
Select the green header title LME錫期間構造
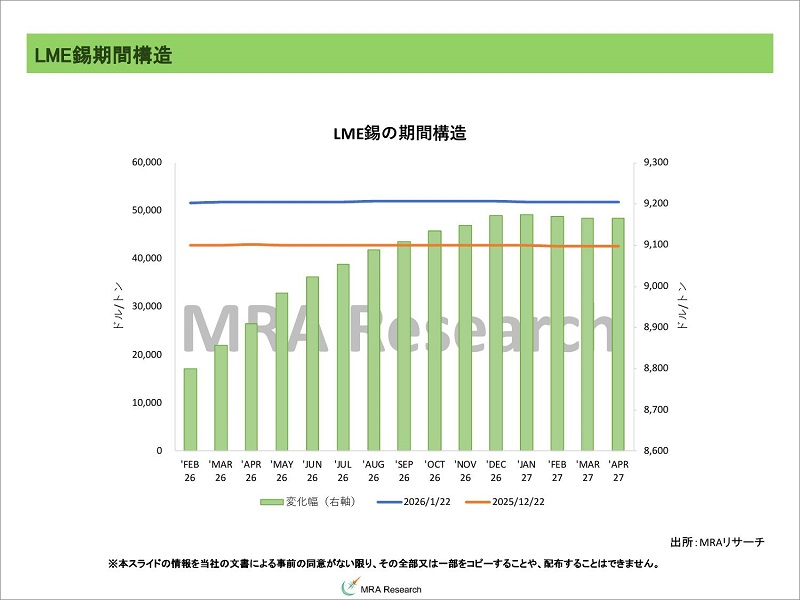click(99, 55)
